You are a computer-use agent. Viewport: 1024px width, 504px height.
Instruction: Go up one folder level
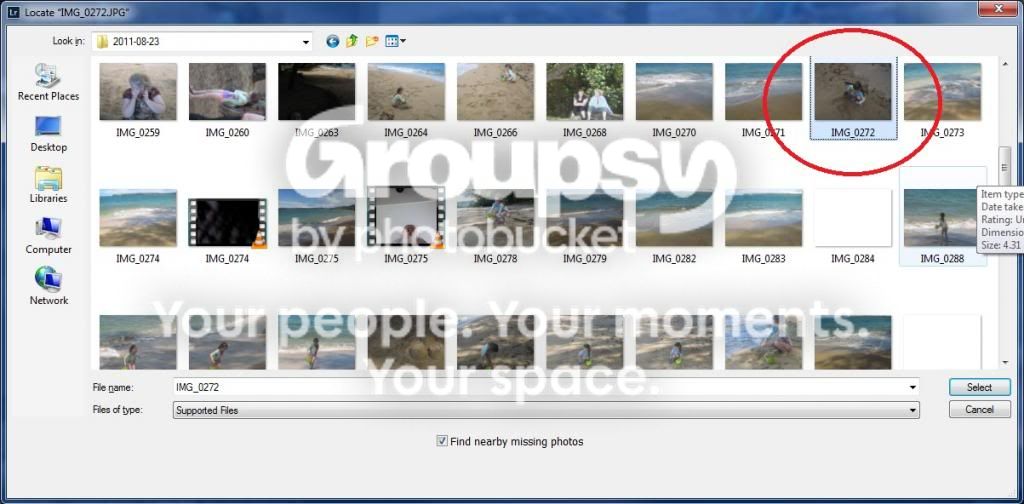point(352,41)
